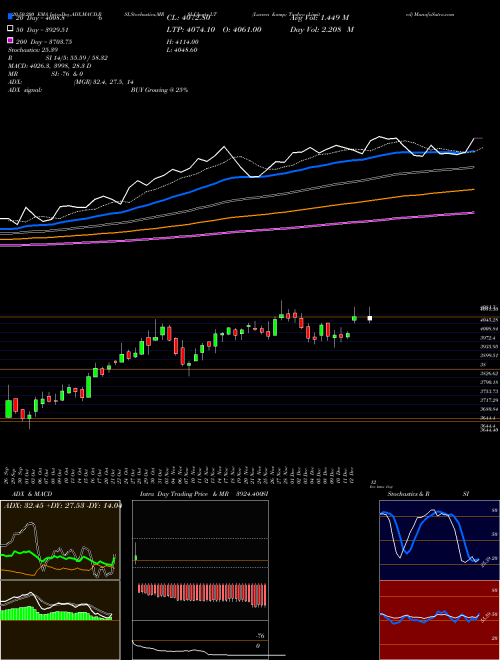This screenshot has width=500, height=660.
Task: Click the 'Stochastics: 25.89' reading
Action: tap(33, 50)
